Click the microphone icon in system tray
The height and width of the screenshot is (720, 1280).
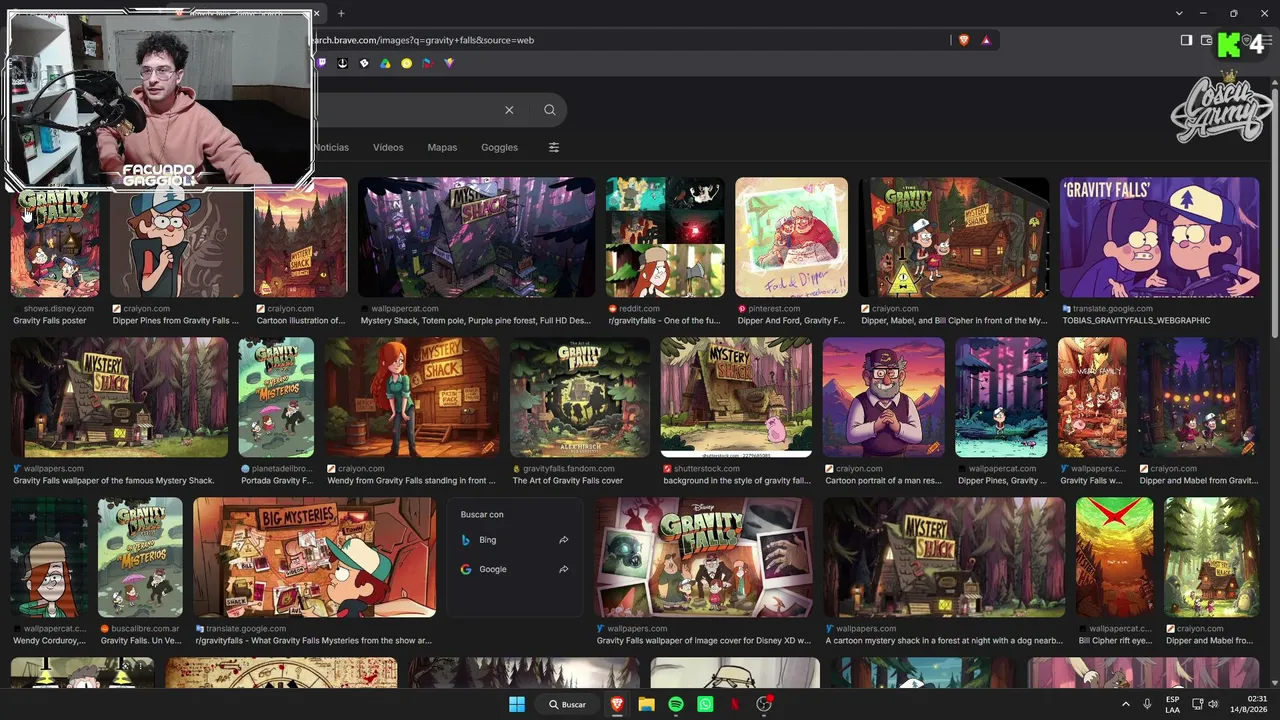pyautogui.click(x=1147, y=704)
